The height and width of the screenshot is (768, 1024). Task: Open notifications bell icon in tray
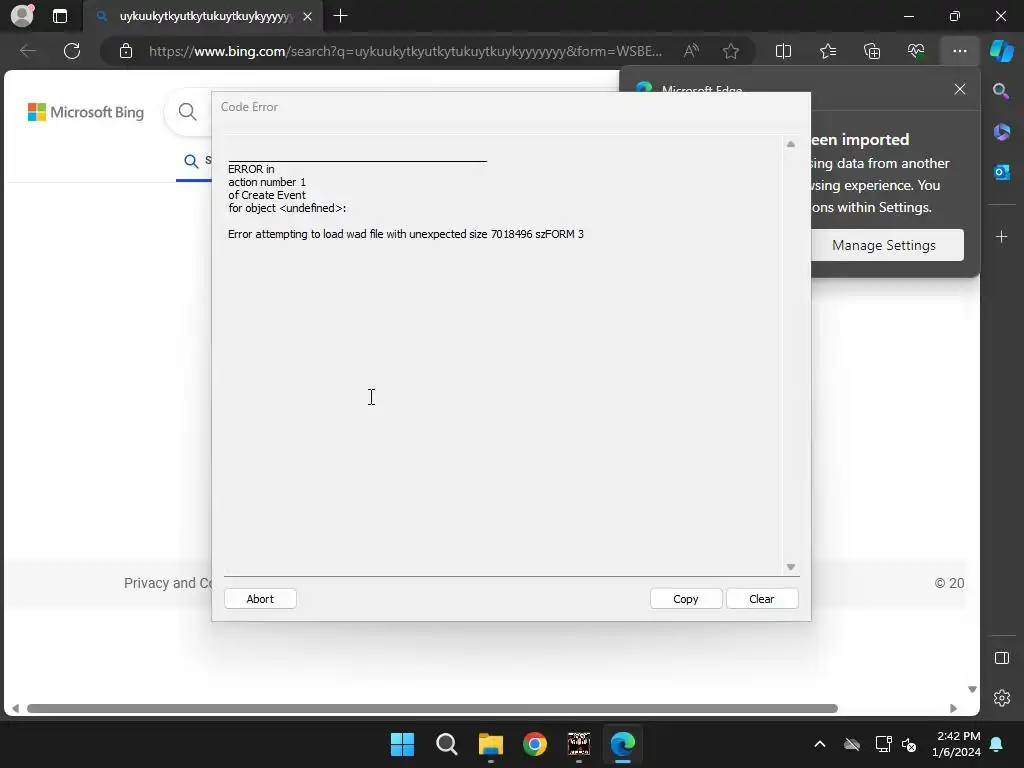tap(997, 744)
